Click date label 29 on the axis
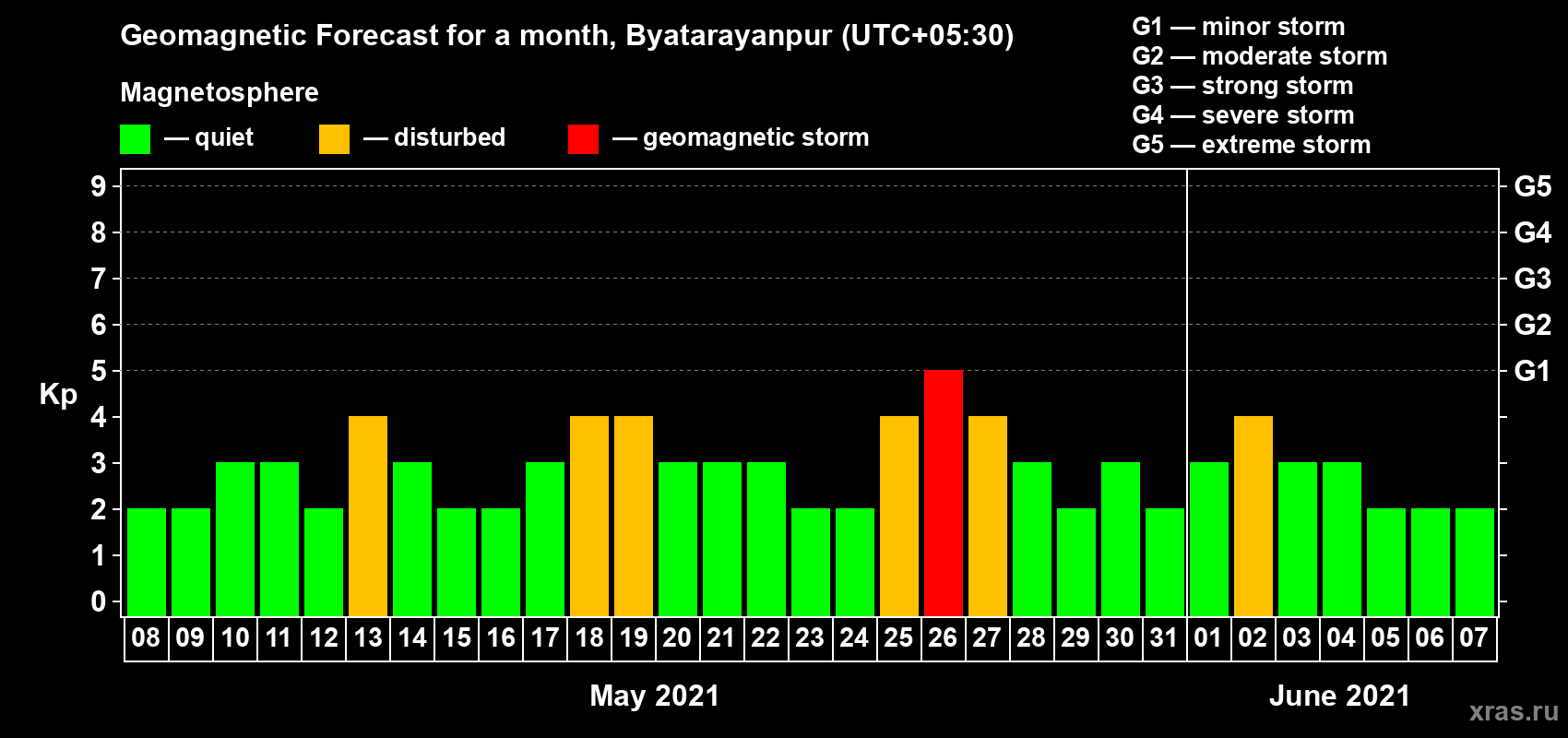Image resolution: width=1568 pixels, height=738 pixels. 1075,637
